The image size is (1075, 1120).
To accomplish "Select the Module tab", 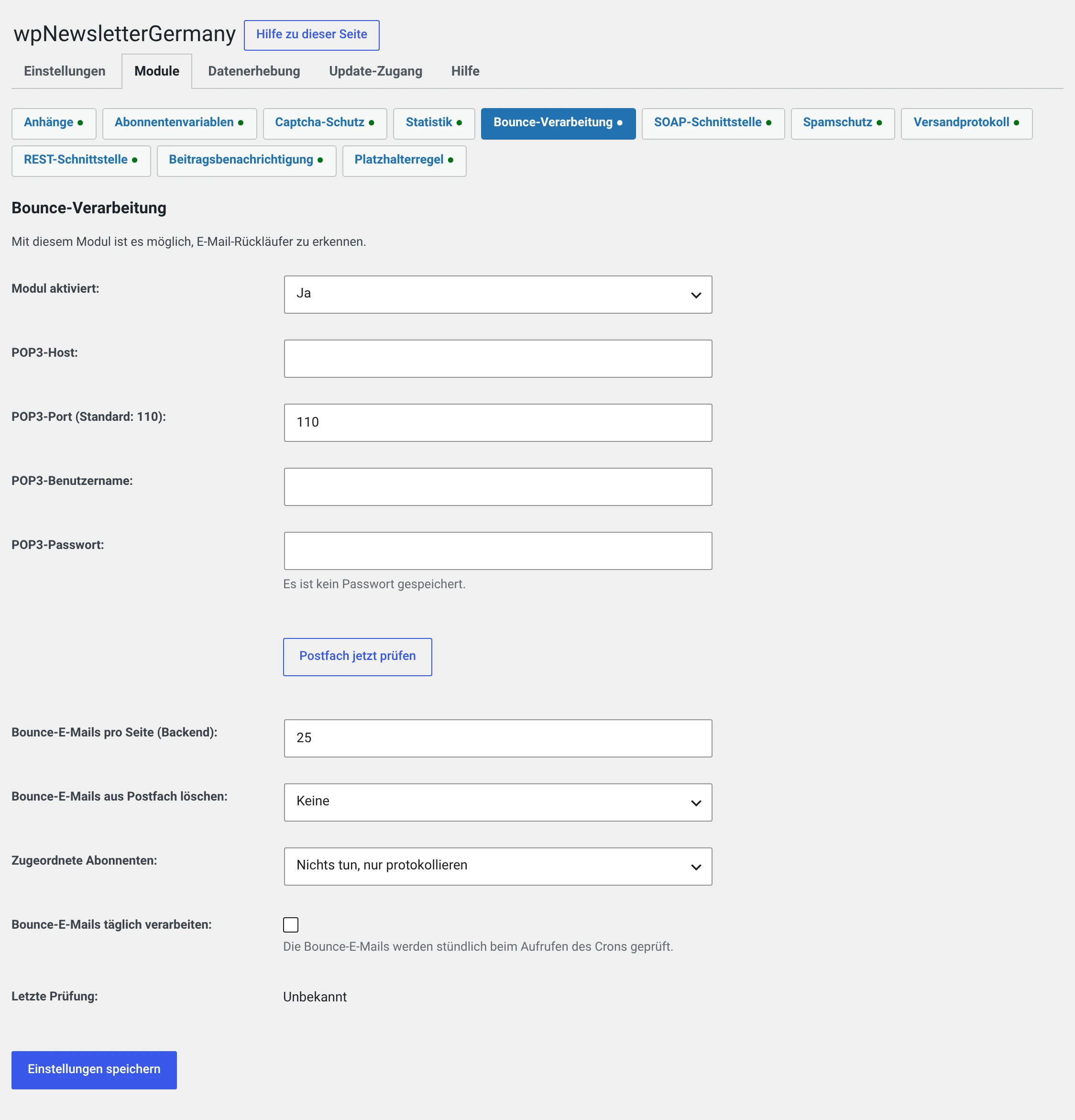I will pos(156,71).
